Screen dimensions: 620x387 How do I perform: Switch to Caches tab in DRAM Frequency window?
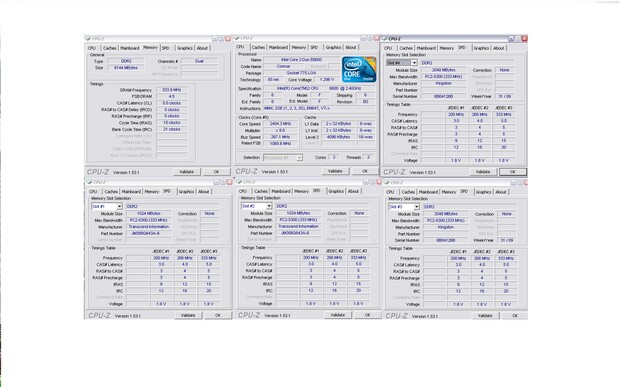[x=110, y=48]
